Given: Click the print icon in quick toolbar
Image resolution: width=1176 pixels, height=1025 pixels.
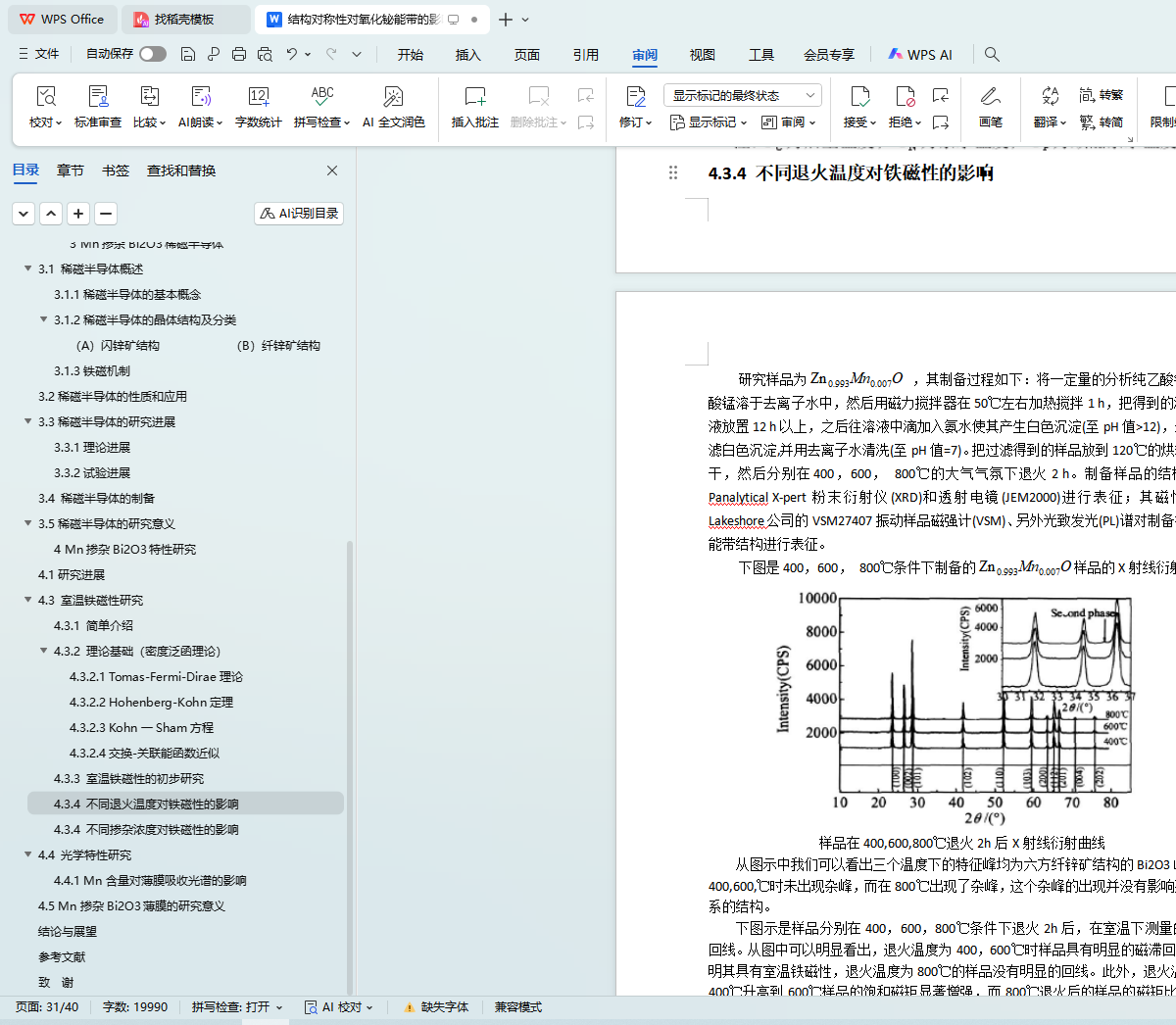Looking at the screenshot, I should click(x=239, y=54).
